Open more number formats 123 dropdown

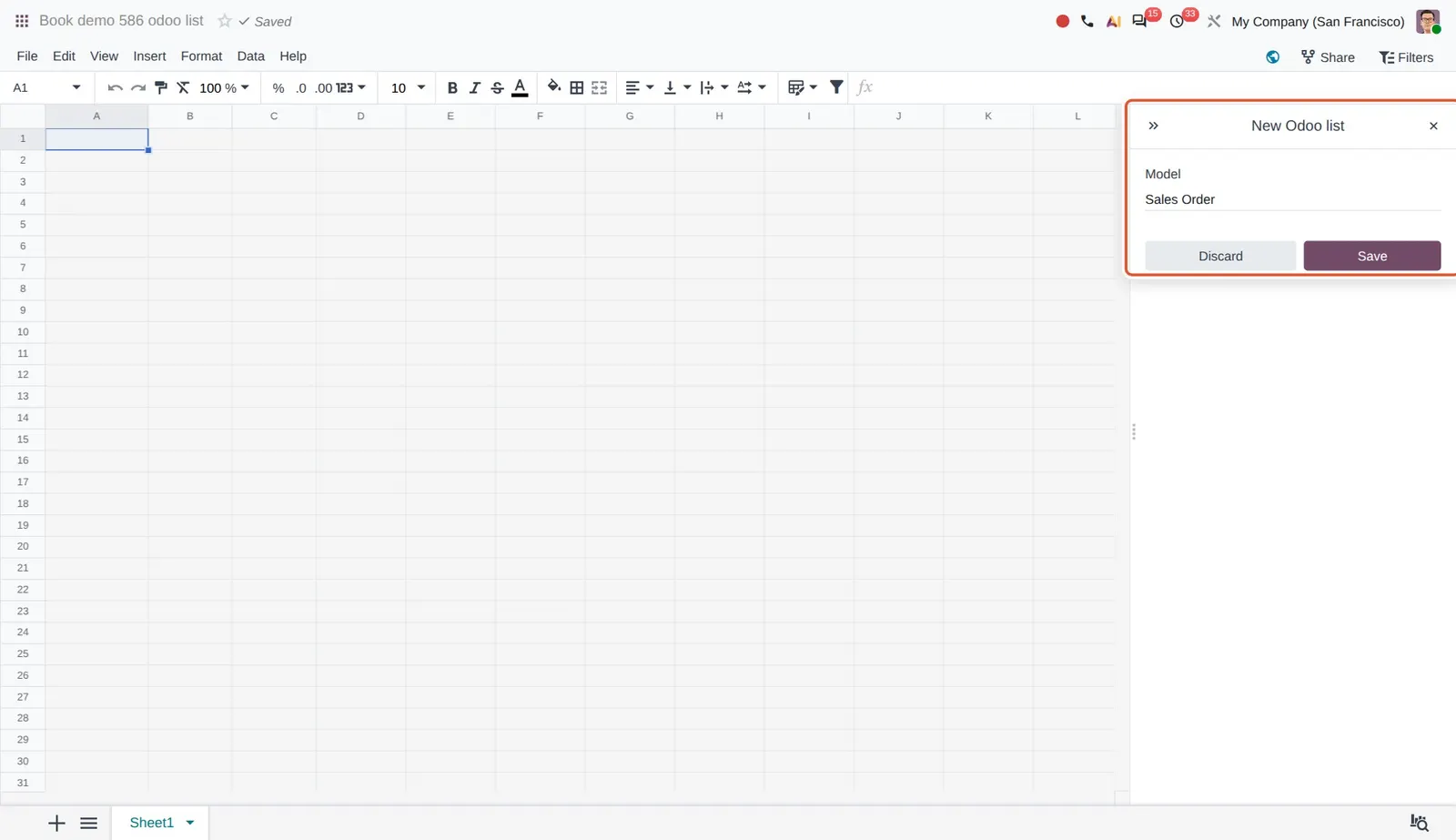[x=350, y=88]
